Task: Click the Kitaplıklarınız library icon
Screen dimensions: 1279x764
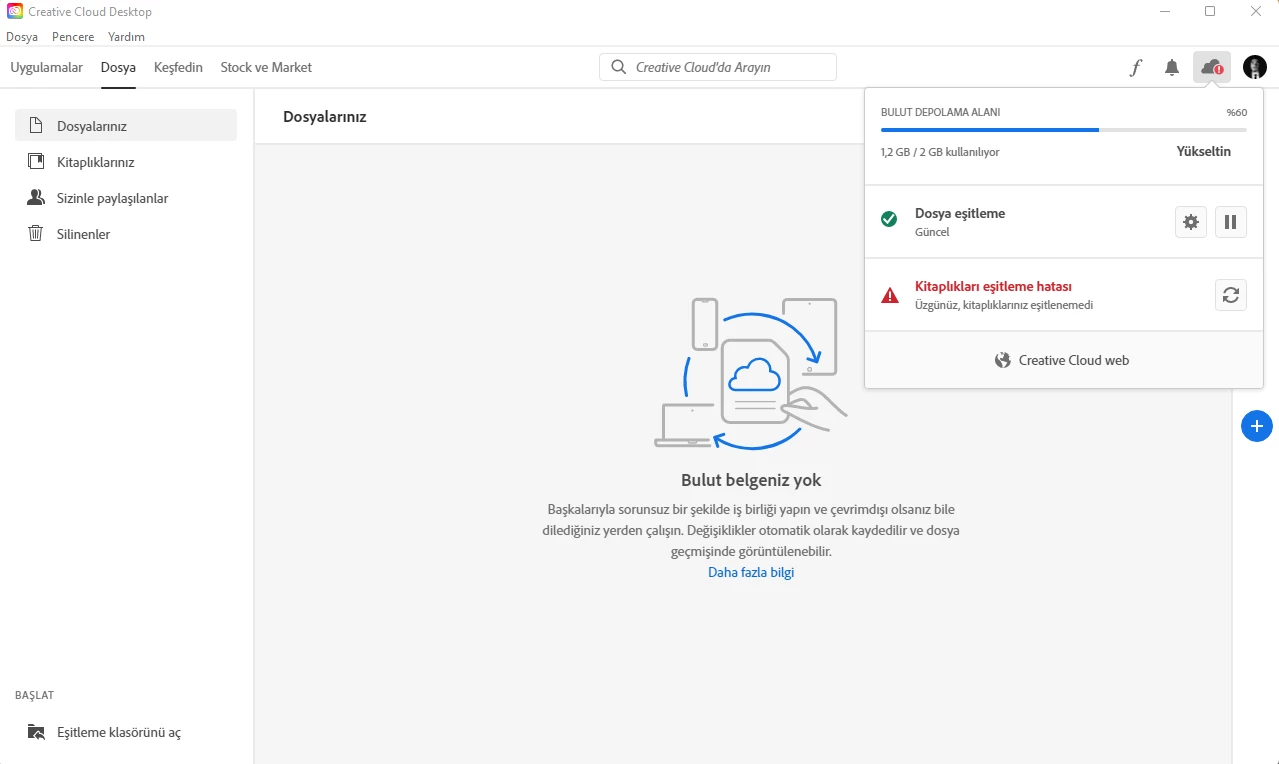Action: coord(36,162)
